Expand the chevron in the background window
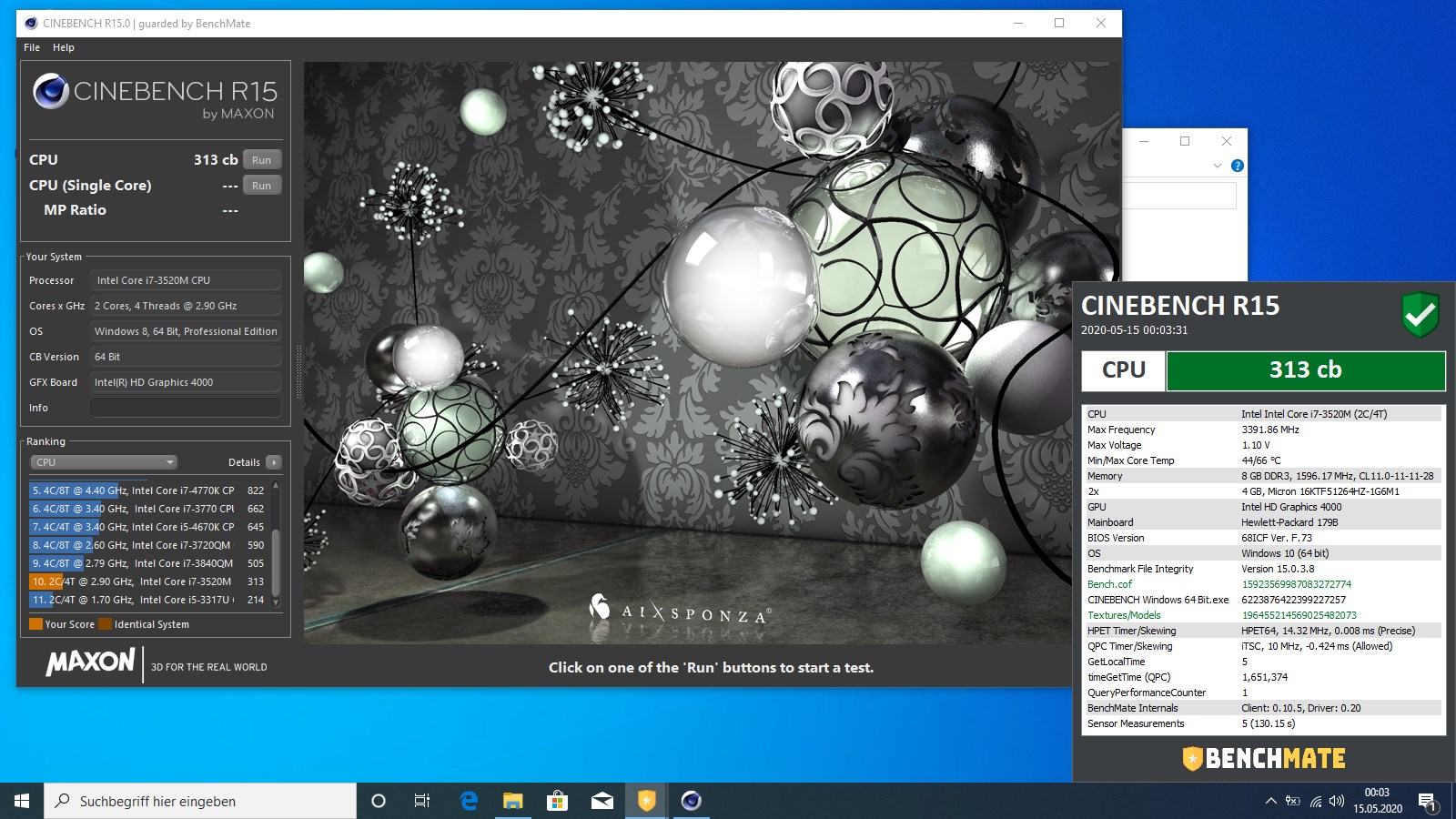 [x=1218, y=166]
